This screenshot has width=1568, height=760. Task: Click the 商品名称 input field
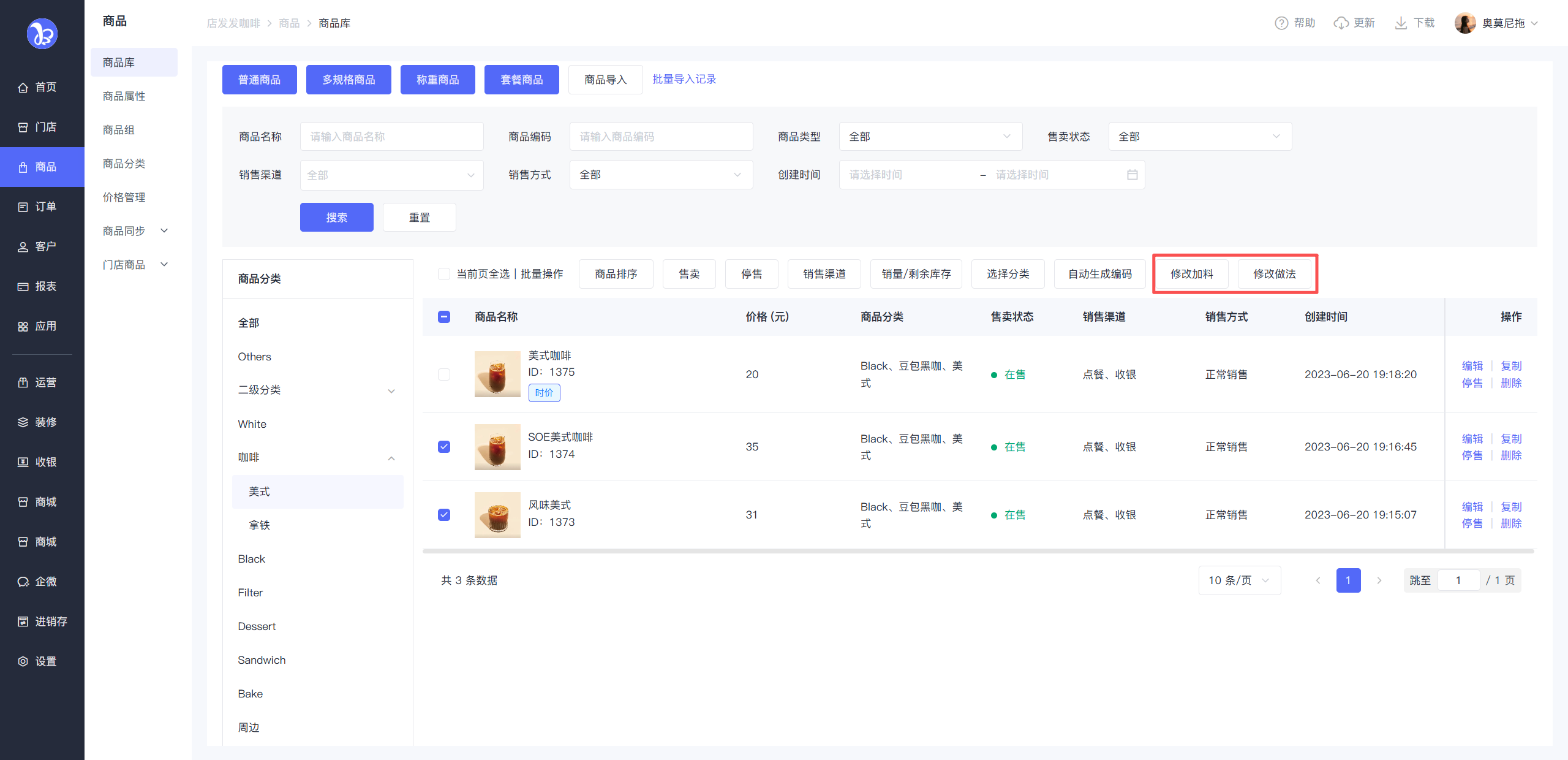point(391,137)
